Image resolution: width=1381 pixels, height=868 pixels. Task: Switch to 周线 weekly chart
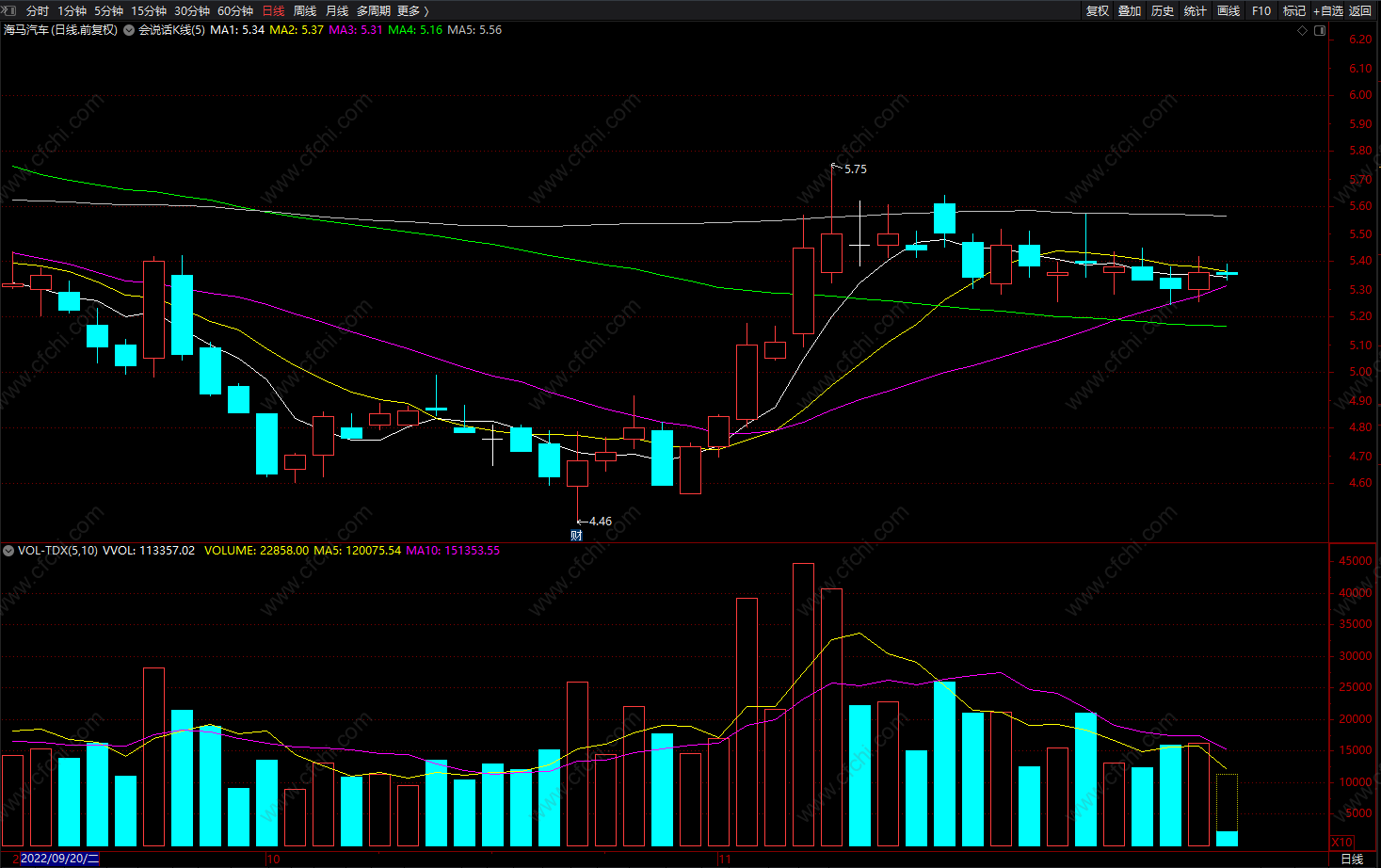pos(305,11)
